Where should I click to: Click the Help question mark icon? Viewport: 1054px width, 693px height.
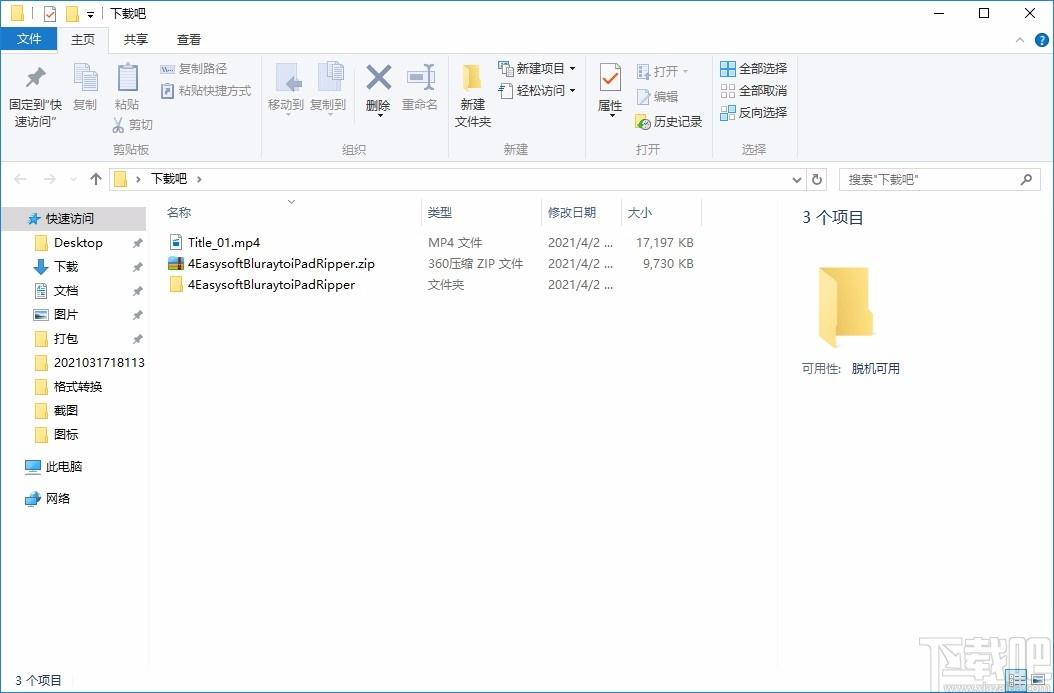[x=1042, y=40]
